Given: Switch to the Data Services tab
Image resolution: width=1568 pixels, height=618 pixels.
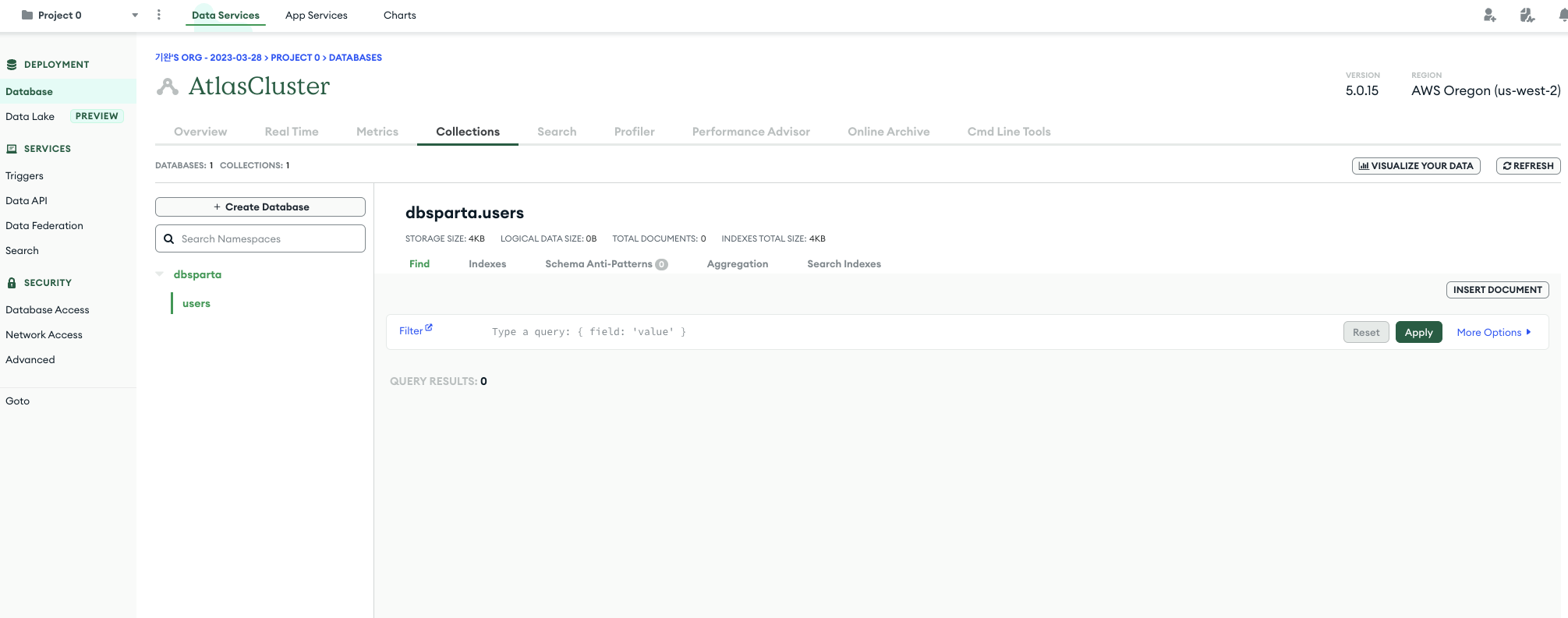Looking at the screenshot, I should click(x=225, y=16).
